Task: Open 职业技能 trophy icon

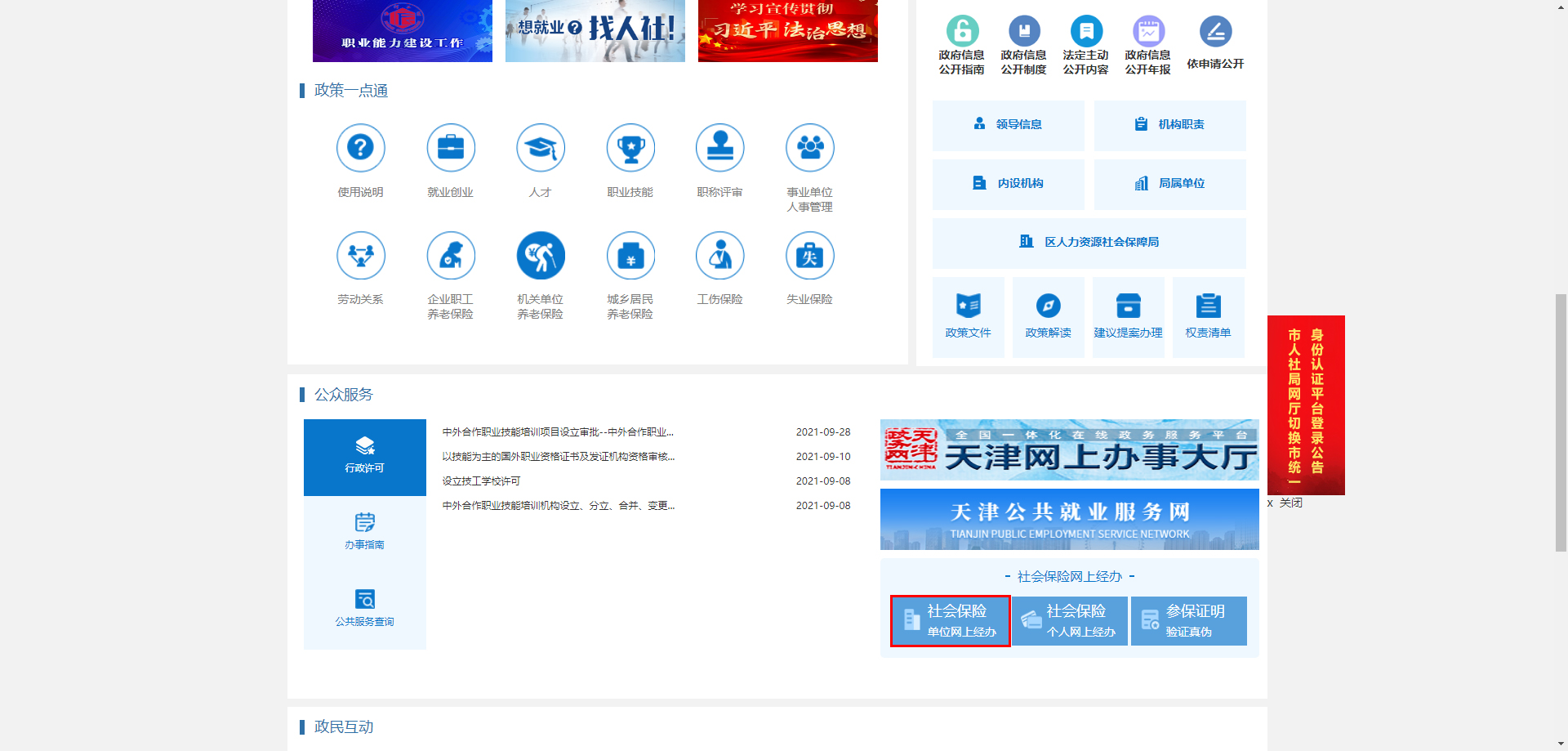Action: [x=630, y=148]
